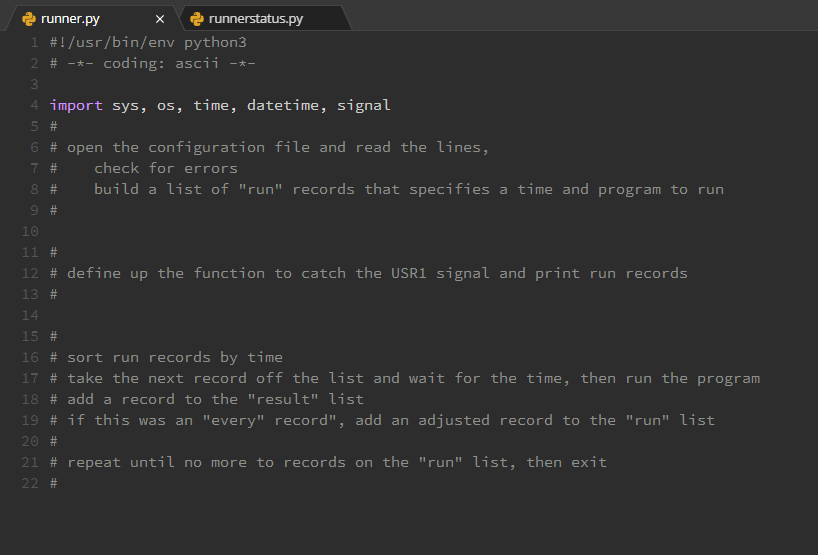Viewport: 818px width, 555px height.
Task: Close the runner.py tab
Action: [x=160, y=19]
